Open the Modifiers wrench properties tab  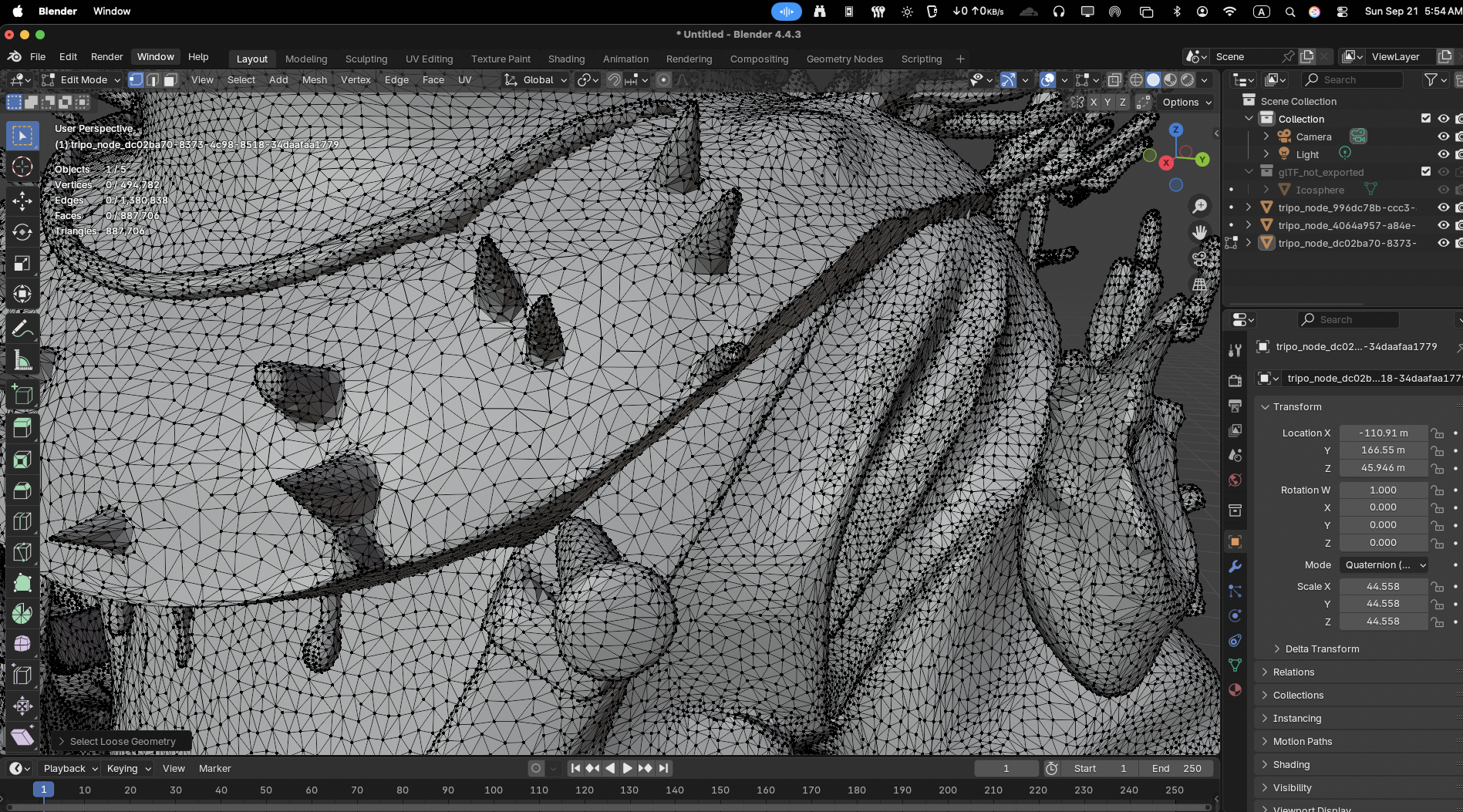pos(1235,566)
